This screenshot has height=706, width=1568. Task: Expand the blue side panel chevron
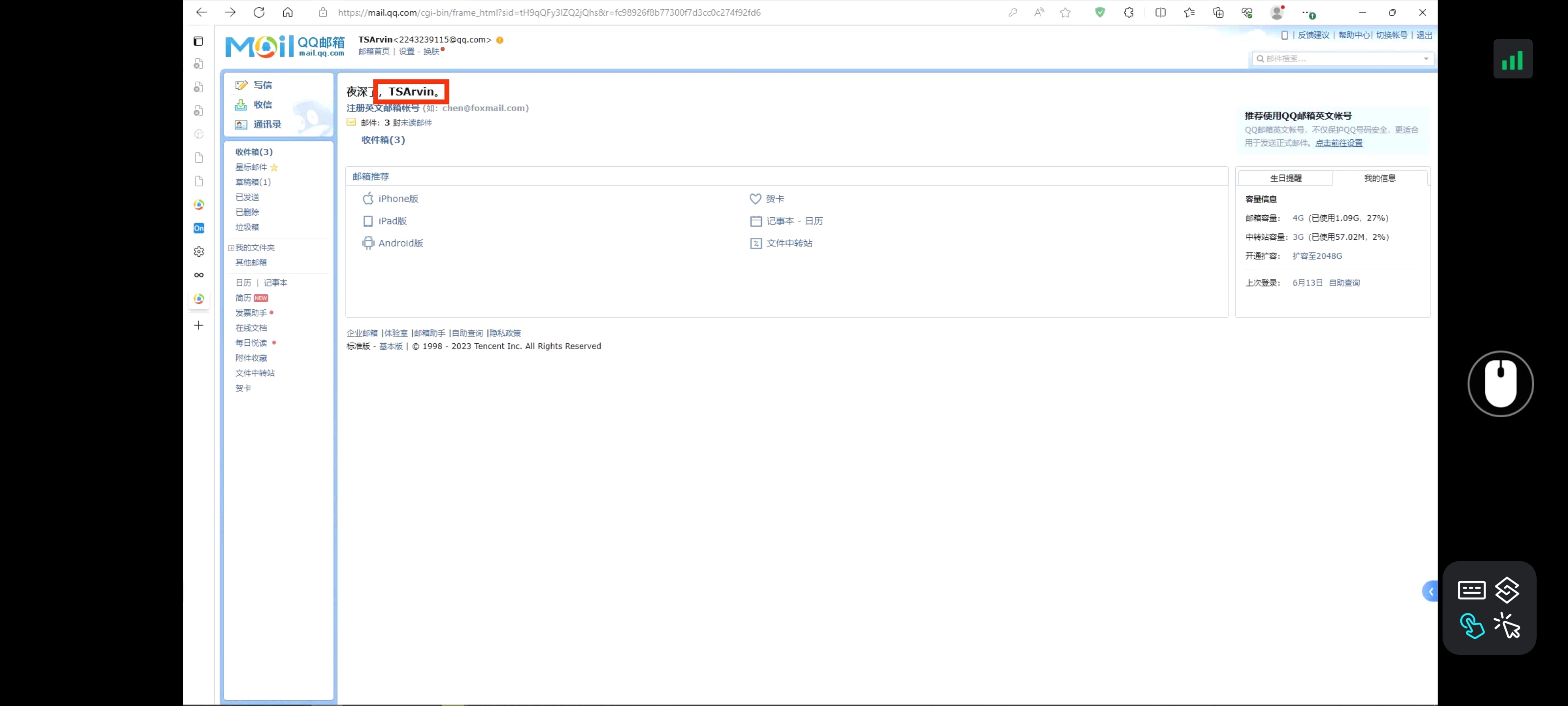[x=1430, y=591]
